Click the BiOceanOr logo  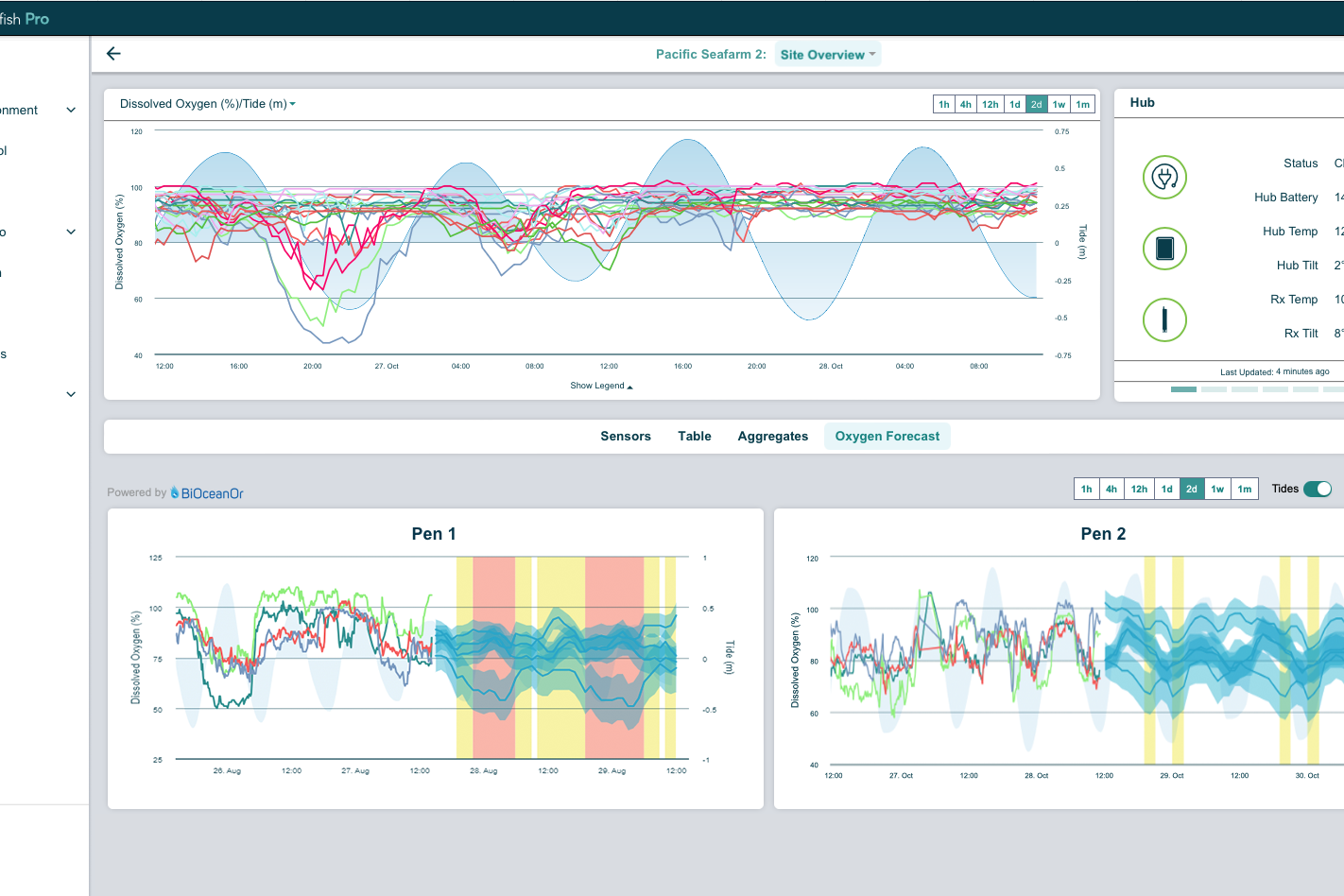coord(207,493)
